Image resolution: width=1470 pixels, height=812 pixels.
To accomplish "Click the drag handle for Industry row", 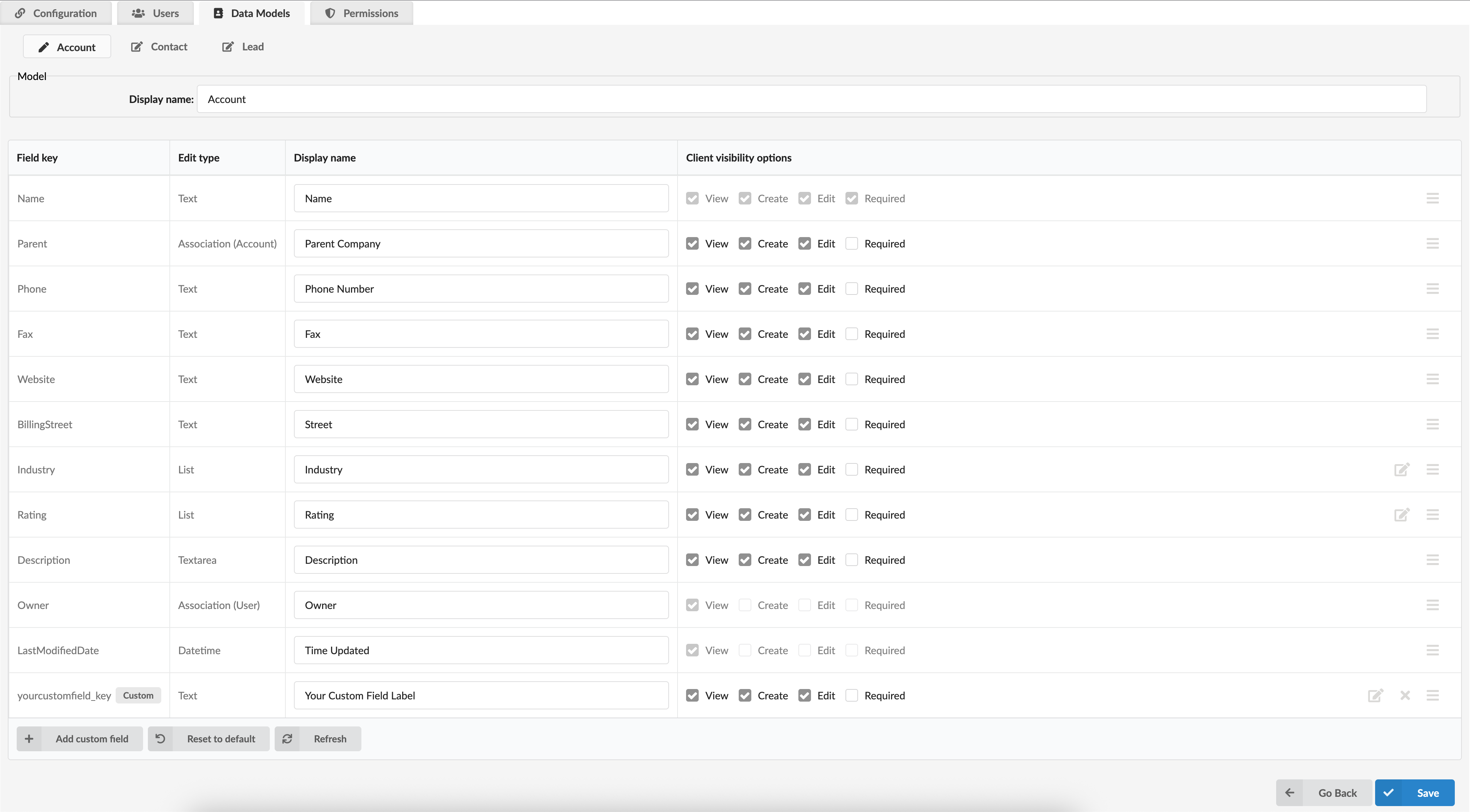I will (1432, 469).
